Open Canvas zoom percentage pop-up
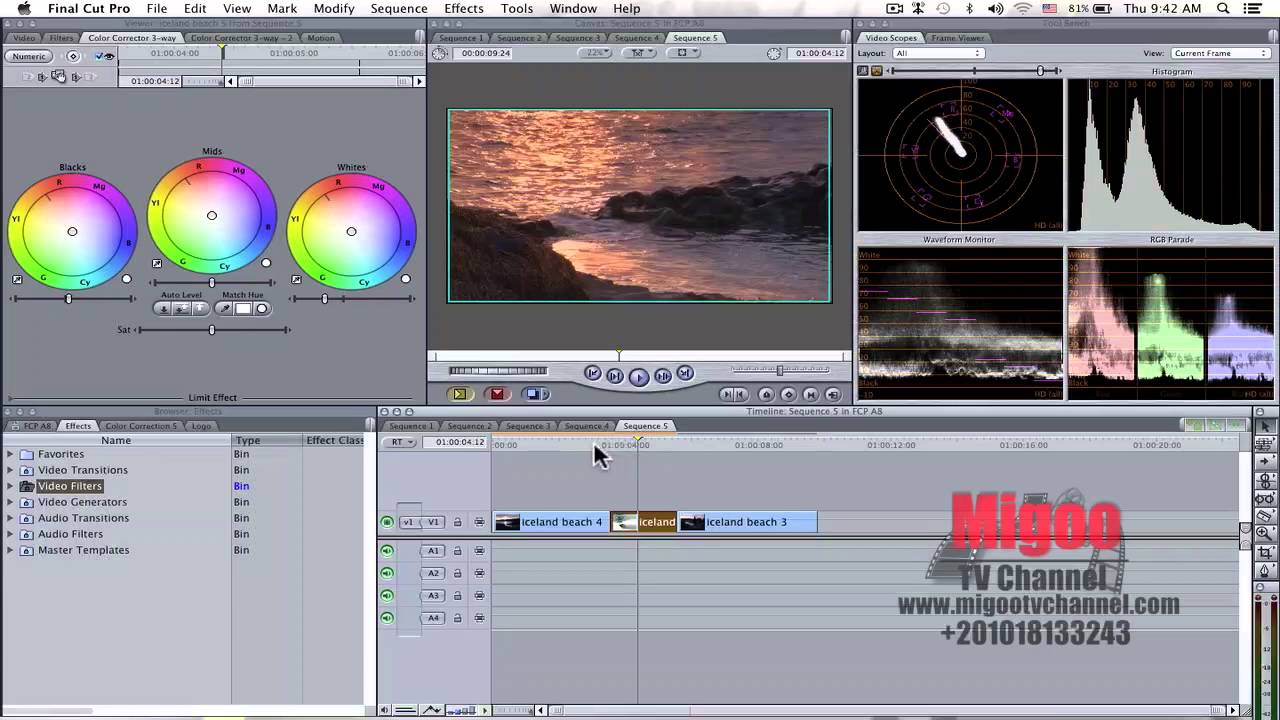 tap(597, 53)
